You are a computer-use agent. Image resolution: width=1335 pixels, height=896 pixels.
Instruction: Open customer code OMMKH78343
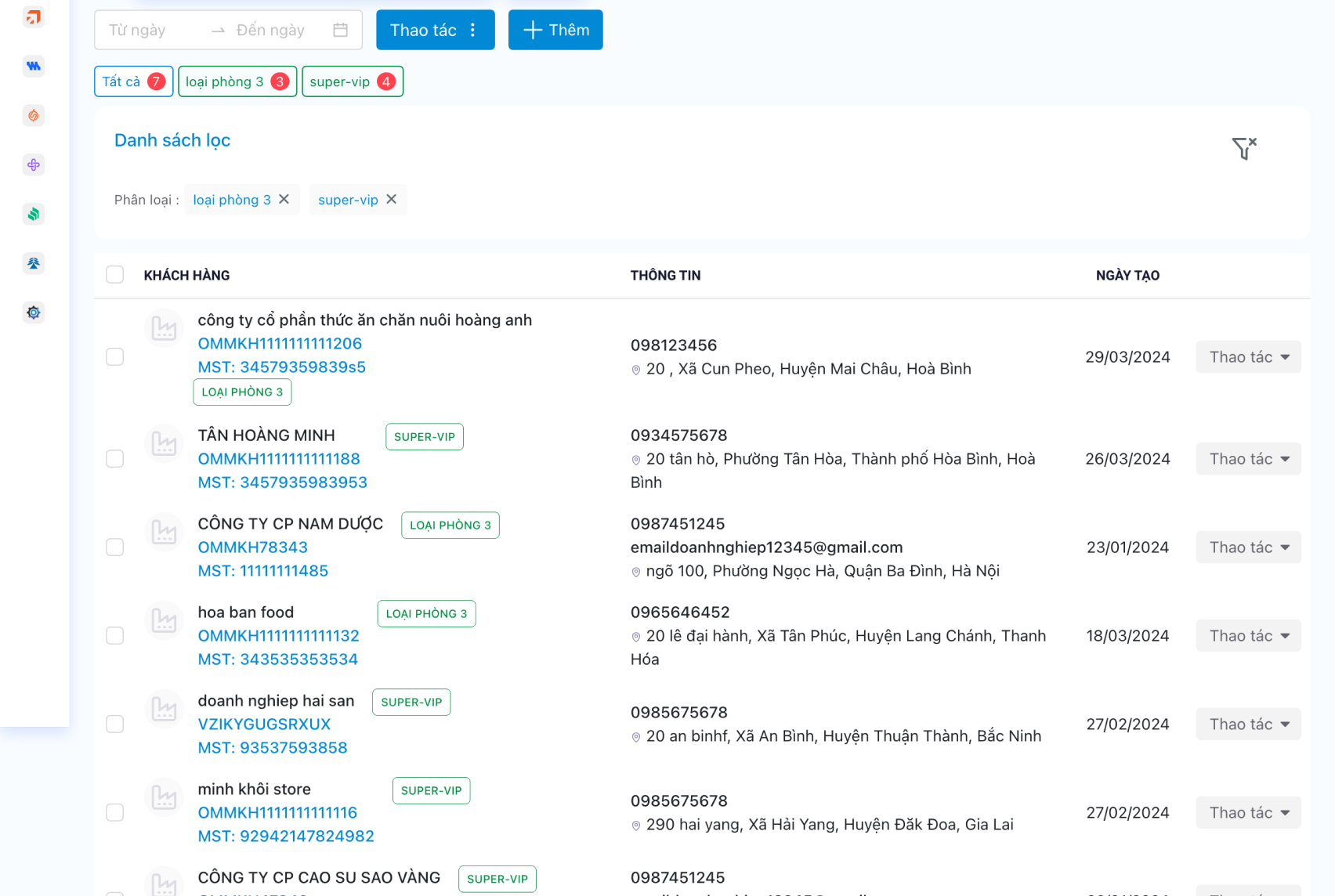click(x=252, y=547)
